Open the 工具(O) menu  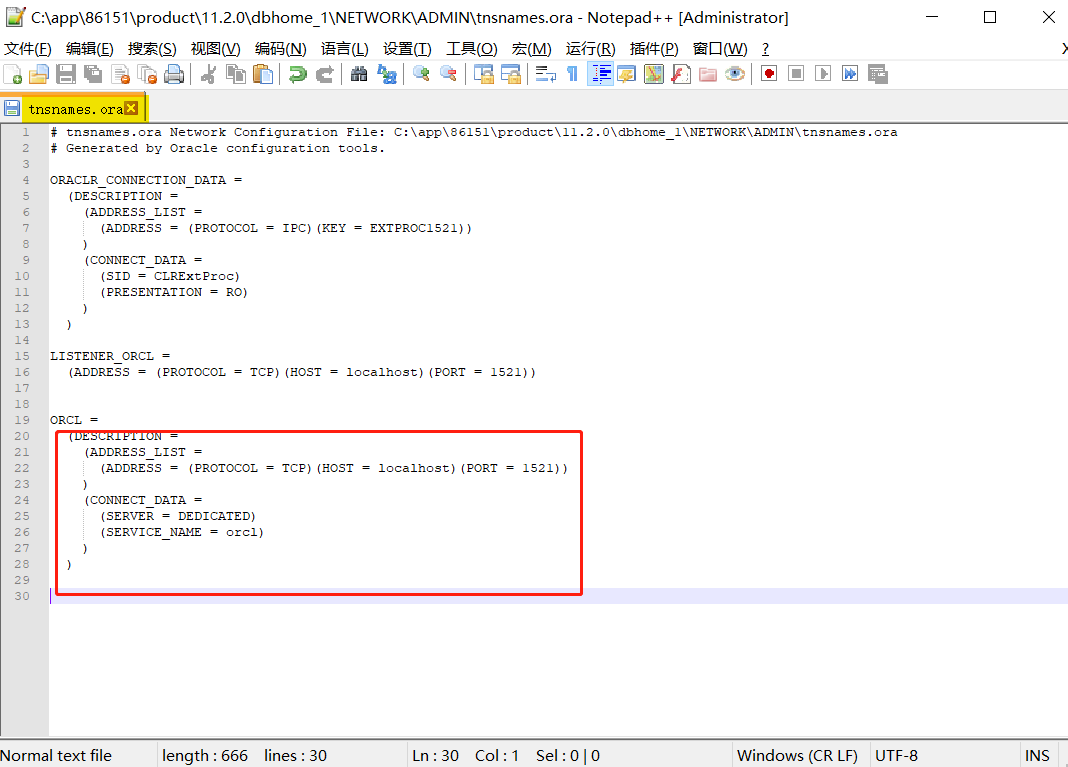tap(471, 49)
